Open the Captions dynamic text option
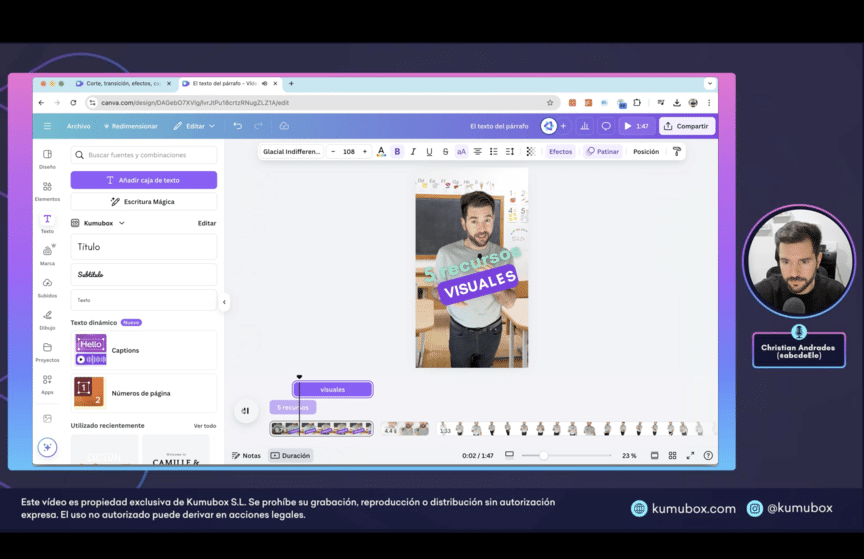 144,350
